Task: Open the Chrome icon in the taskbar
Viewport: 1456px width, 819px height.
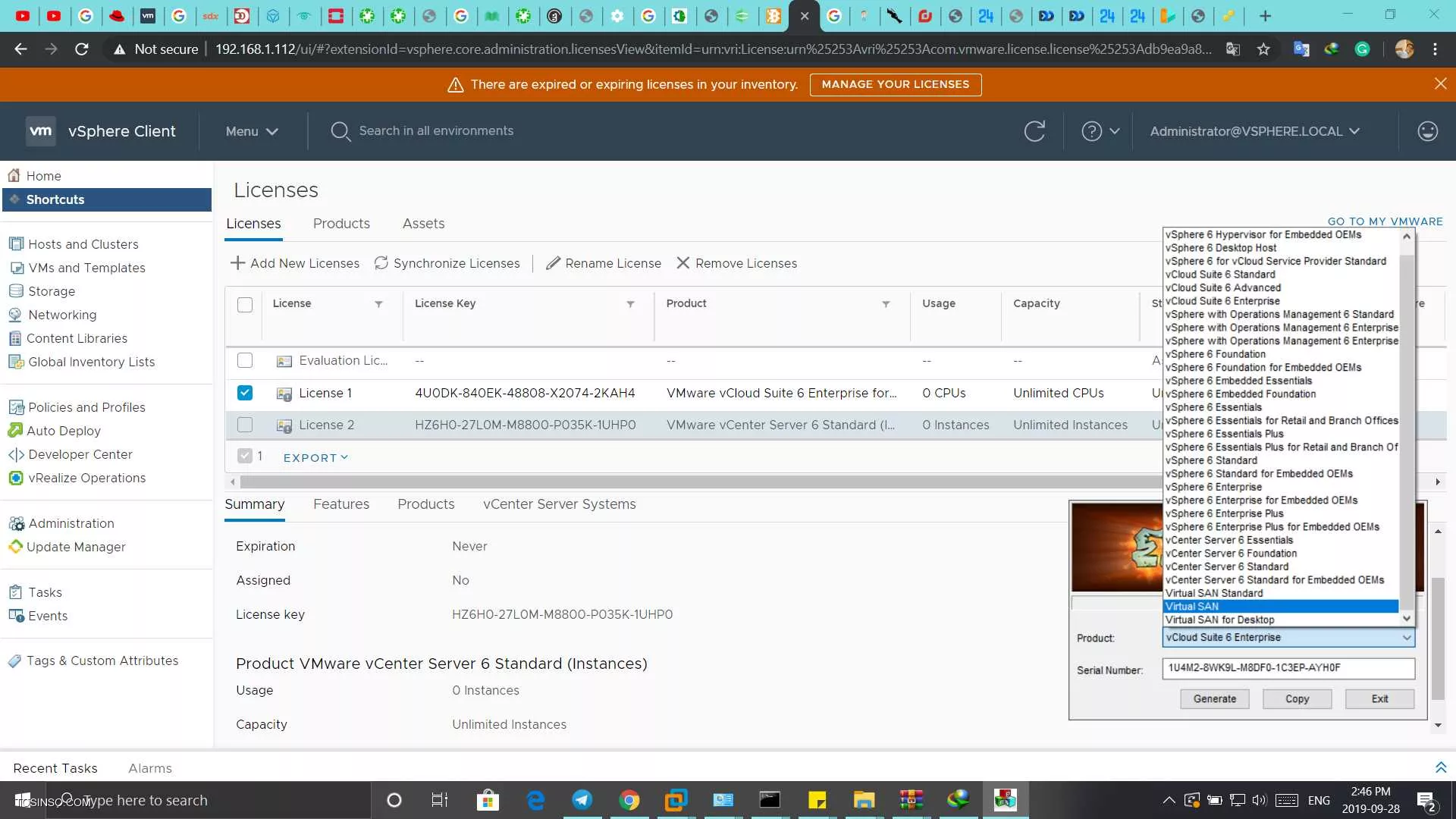Action: pyautogui.click(x=629, y=800)
